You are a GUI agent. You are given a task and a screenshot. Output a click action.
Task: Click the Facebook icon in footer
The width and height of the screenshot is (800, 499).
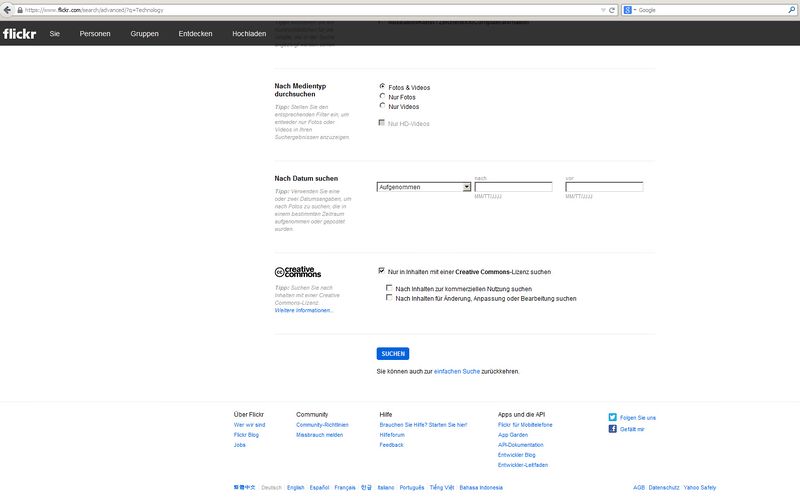tap(613, 429)
